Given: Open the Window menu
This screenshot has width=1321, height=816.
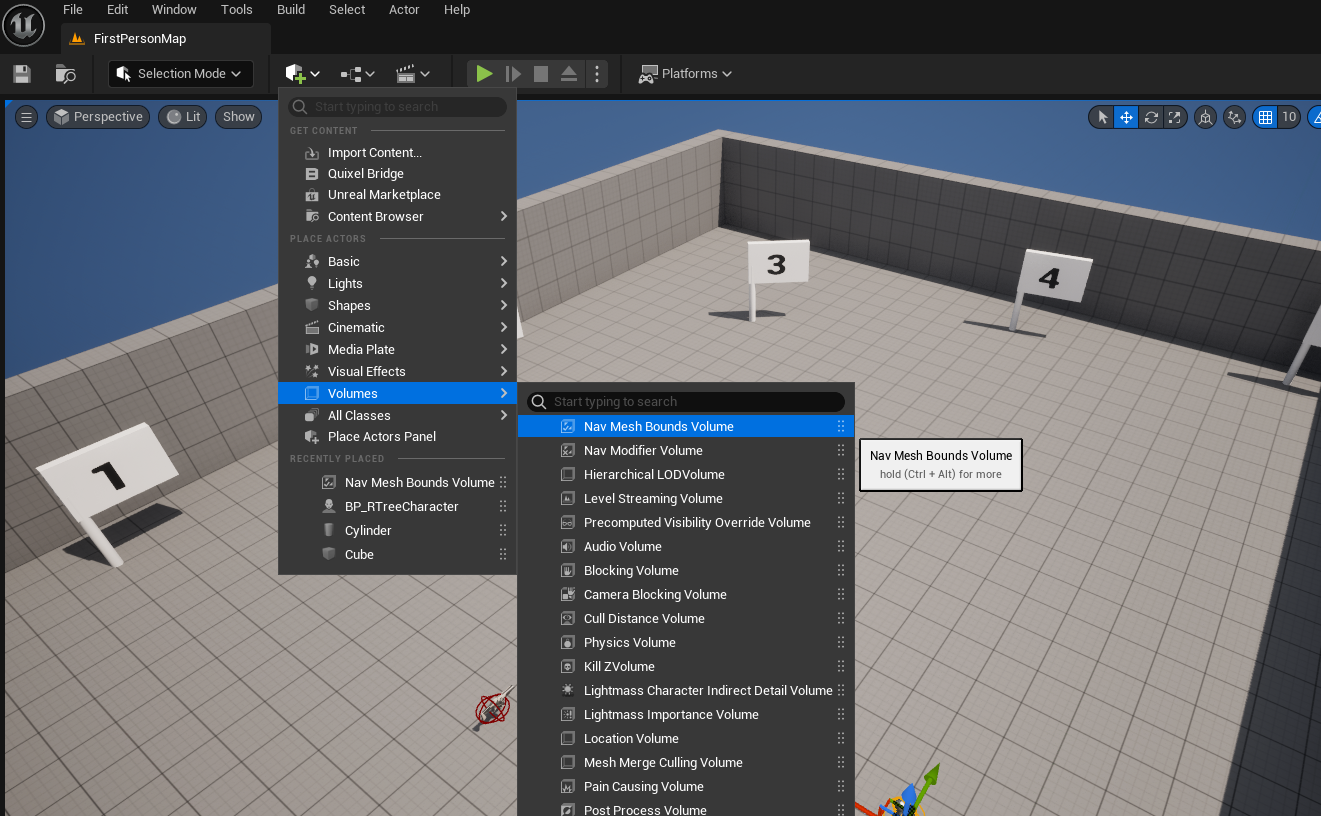Looking at the screenshot, I should (174, 10).
